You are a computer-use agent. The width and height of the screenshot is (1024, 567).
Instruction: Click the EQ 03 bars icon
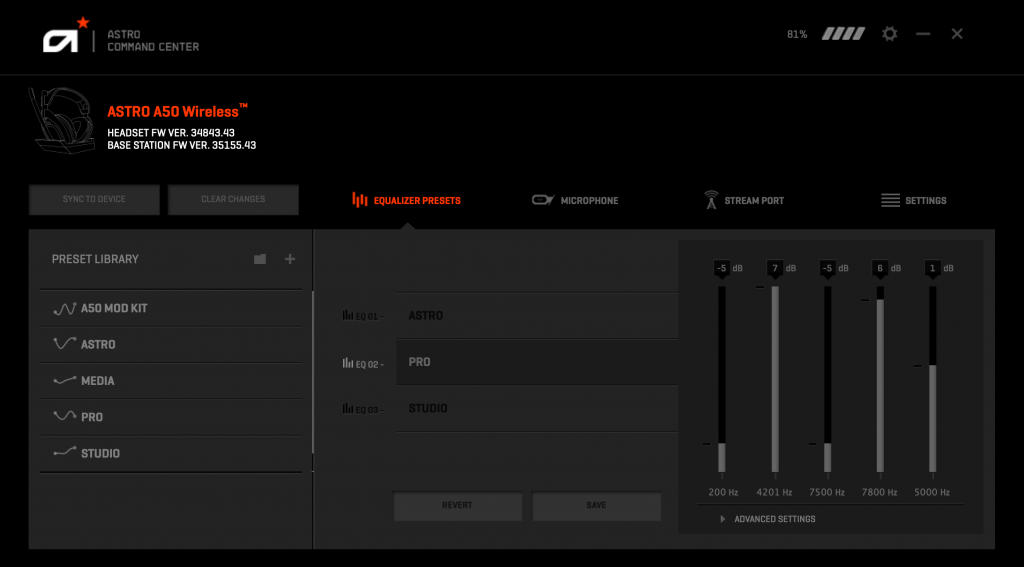click(347, 408)
